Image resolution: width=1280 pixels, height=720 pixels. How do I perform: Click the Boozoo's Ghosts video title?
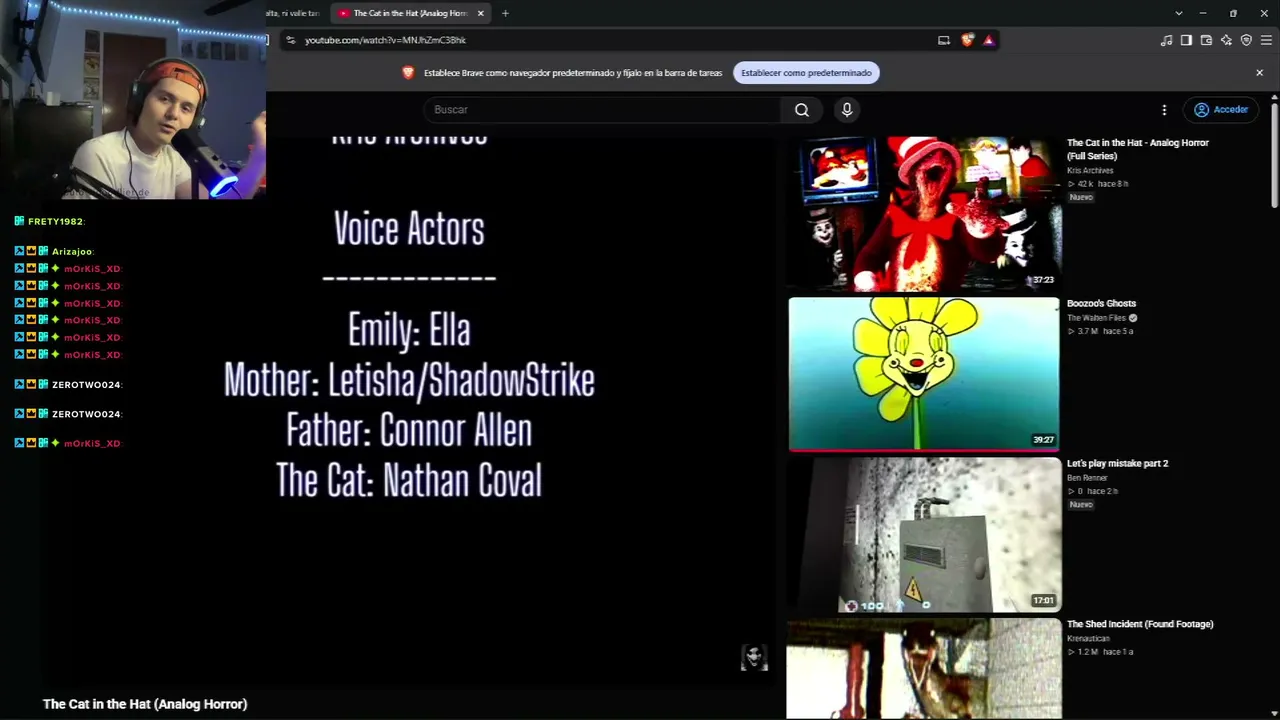pos(1101,303)
